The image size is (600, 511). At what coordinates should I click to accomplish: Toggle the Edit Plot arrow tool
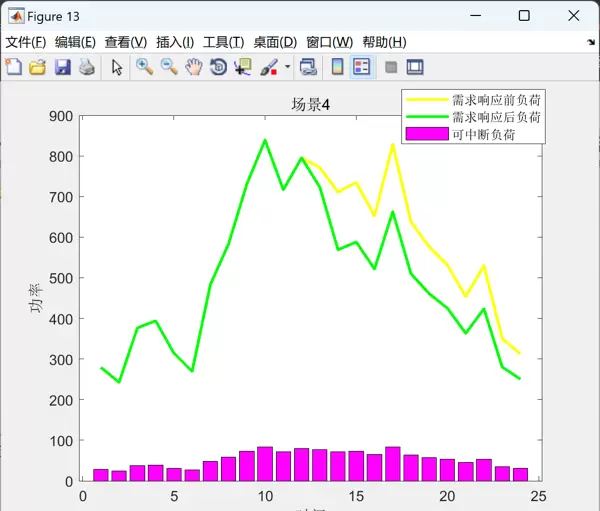(117, 67)
